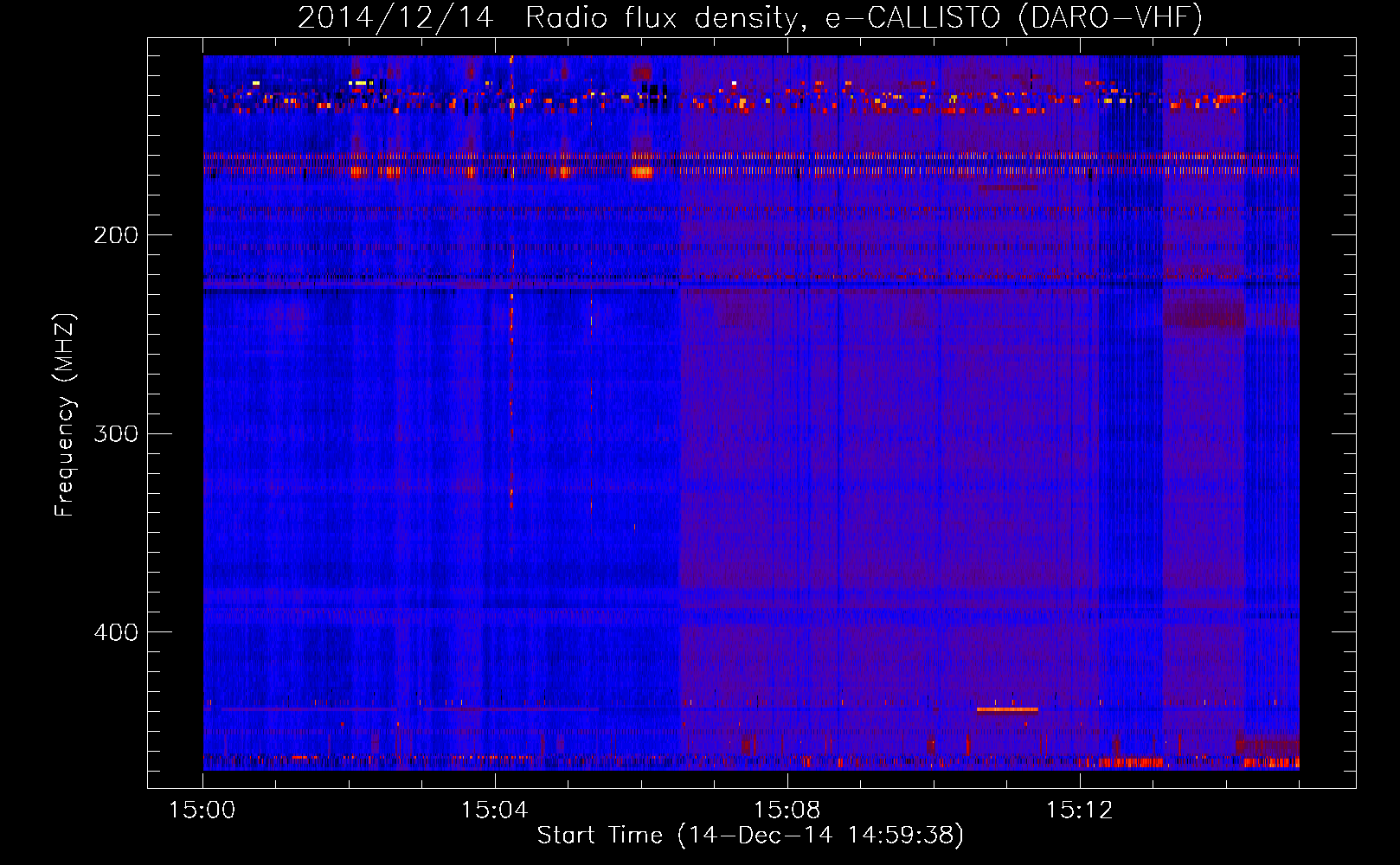Click the '400' frequency tick label
The image size is (1400, 865).
click(116, 632)
